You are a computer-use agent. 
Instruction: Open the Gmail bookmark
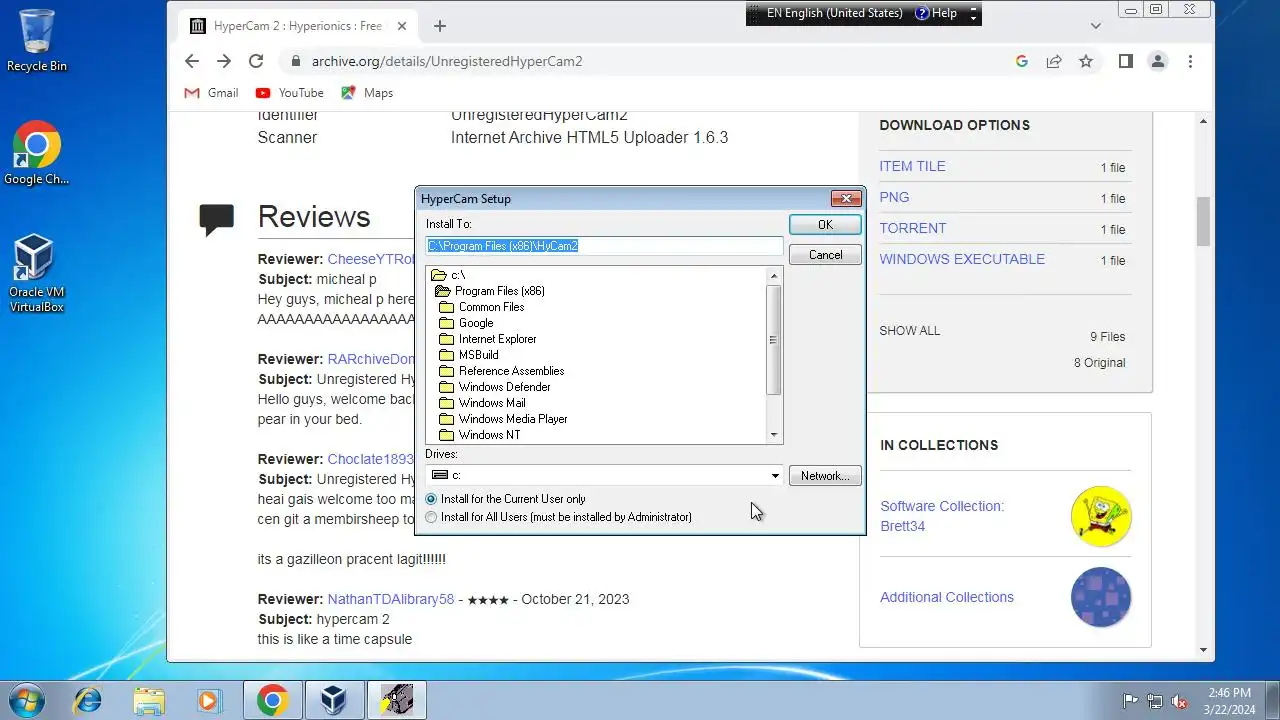[211, 93]
